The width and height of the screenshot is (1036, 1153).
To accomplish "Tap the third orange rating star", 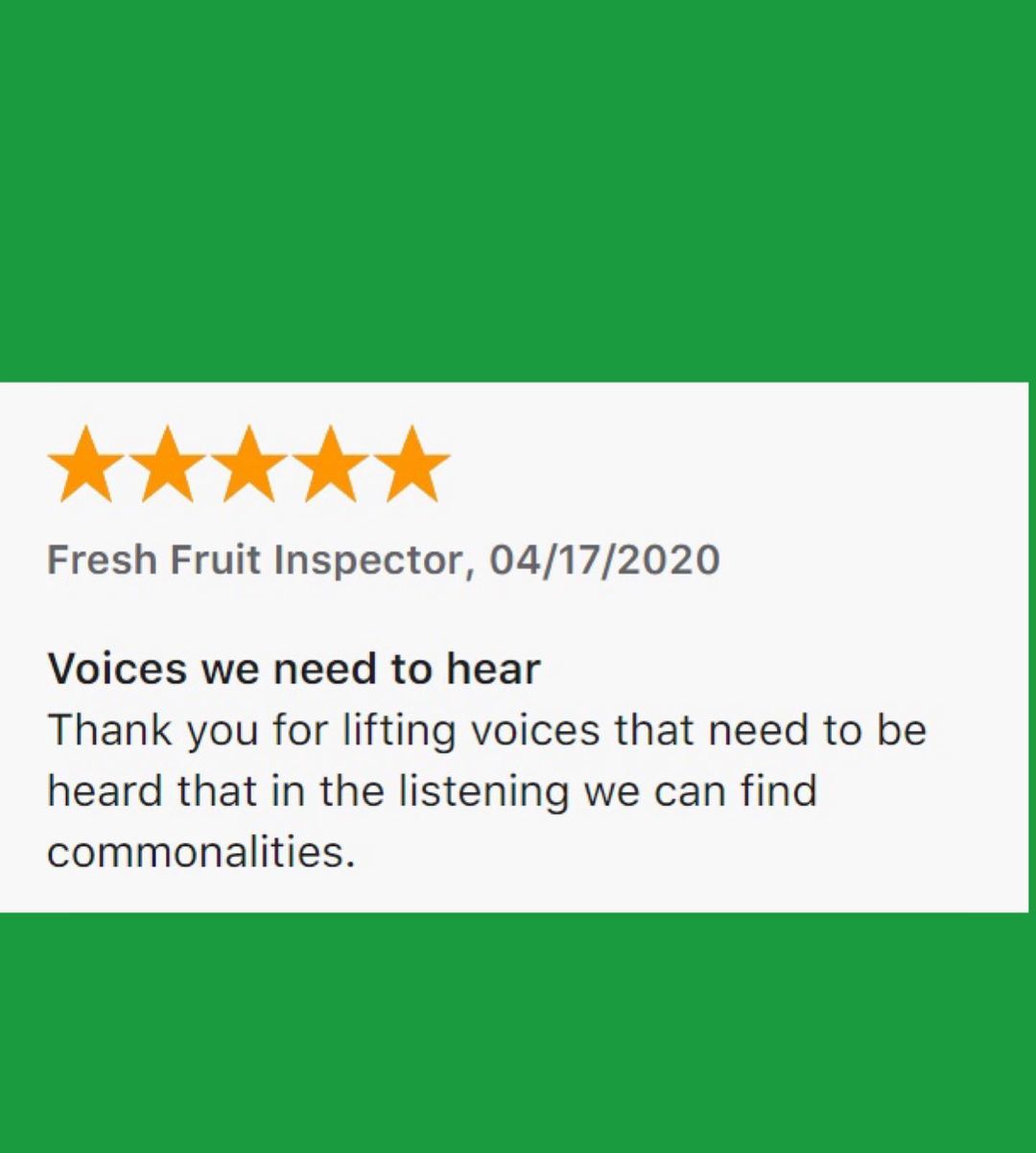I will pyautogui.click(x=248, y=465).
